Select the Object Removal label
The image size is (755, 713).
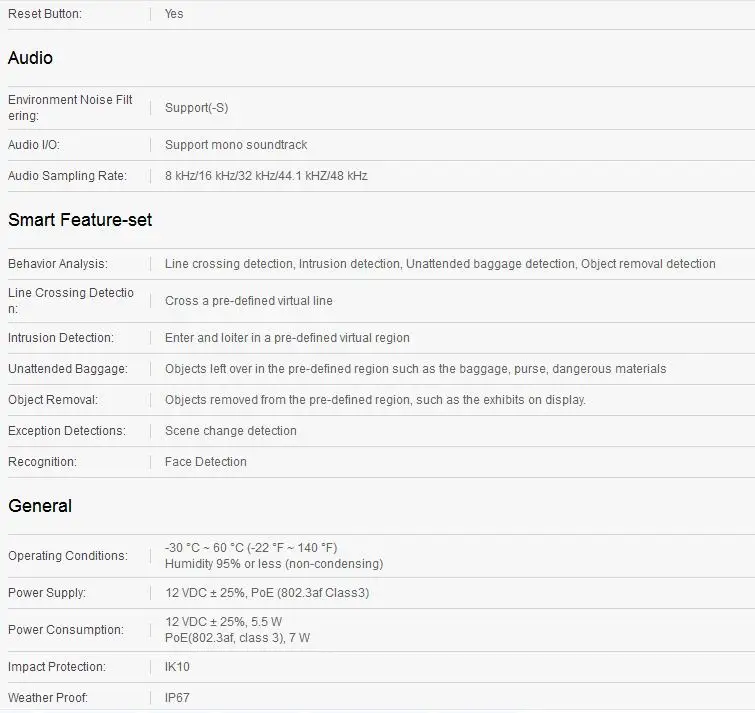click(53, 400)
